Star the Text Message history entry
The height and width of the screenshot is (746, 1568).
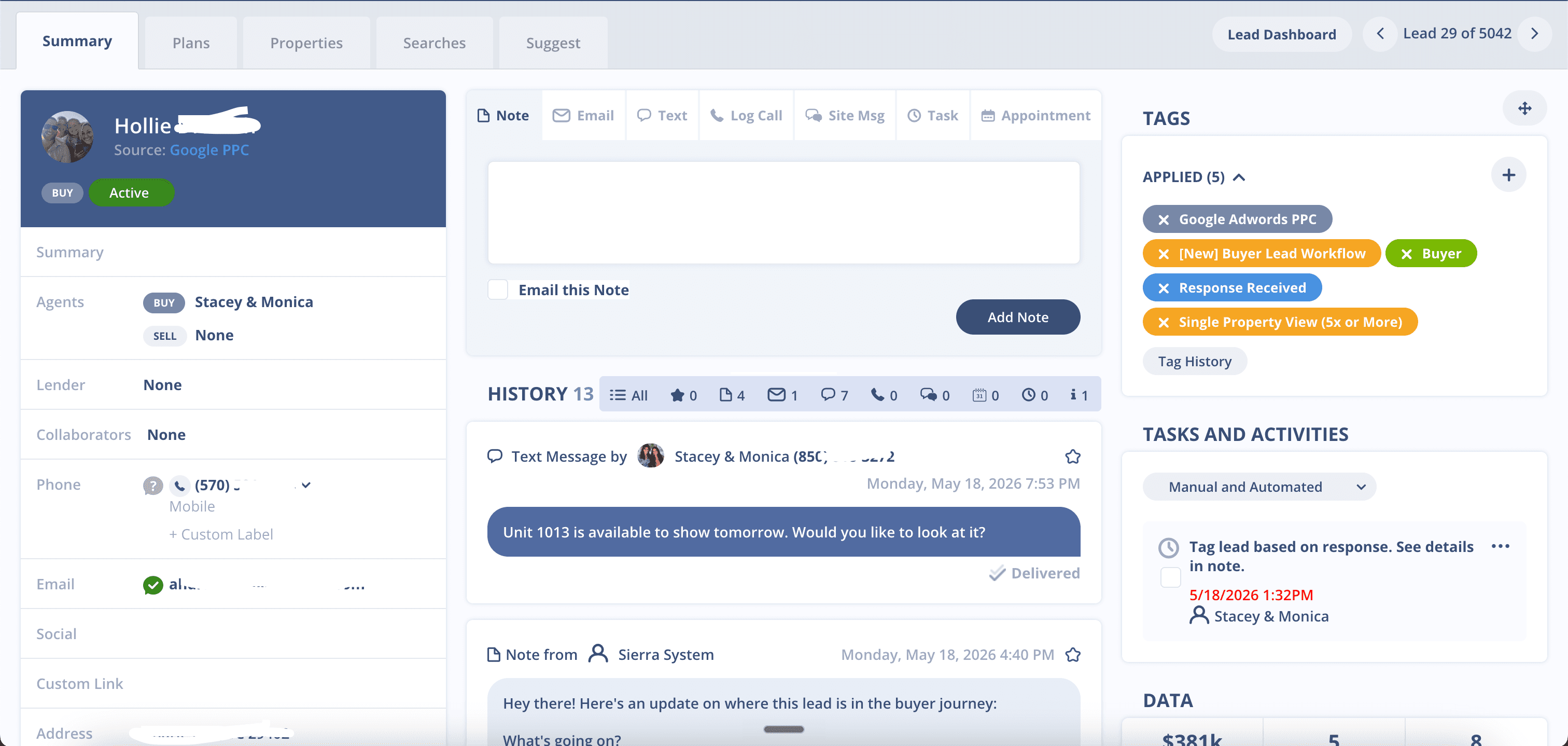coord(1072,457)
